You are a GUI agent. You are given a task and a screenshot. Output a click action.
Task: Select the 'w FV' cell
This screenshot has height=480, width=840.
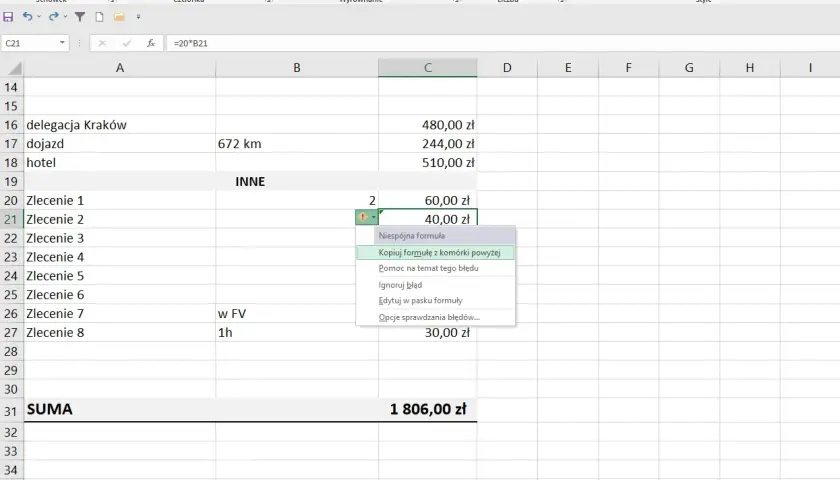click(x=286, y=313)
